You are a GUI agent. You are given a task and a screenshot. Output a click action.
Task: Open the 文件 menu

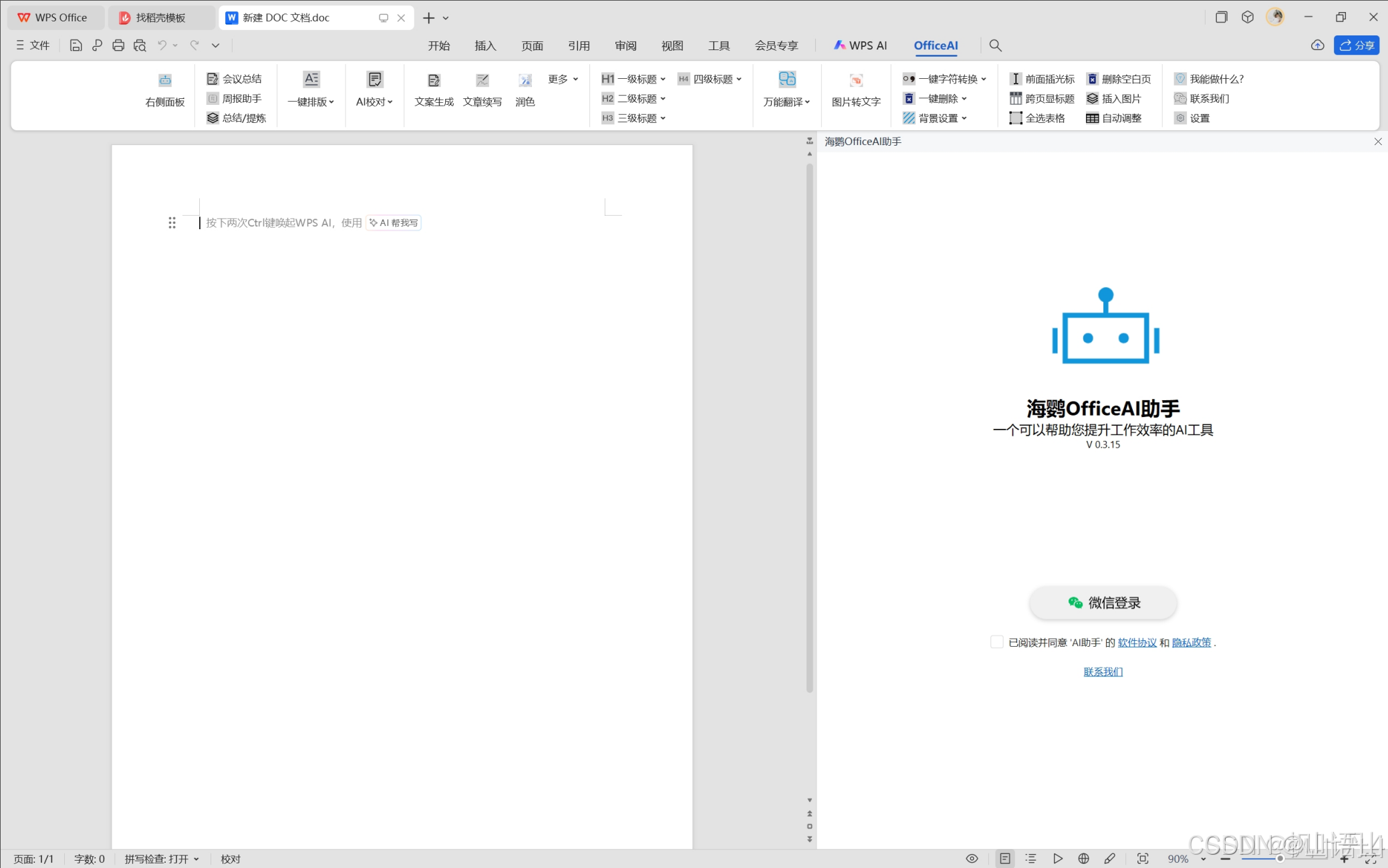pos(33,45)
